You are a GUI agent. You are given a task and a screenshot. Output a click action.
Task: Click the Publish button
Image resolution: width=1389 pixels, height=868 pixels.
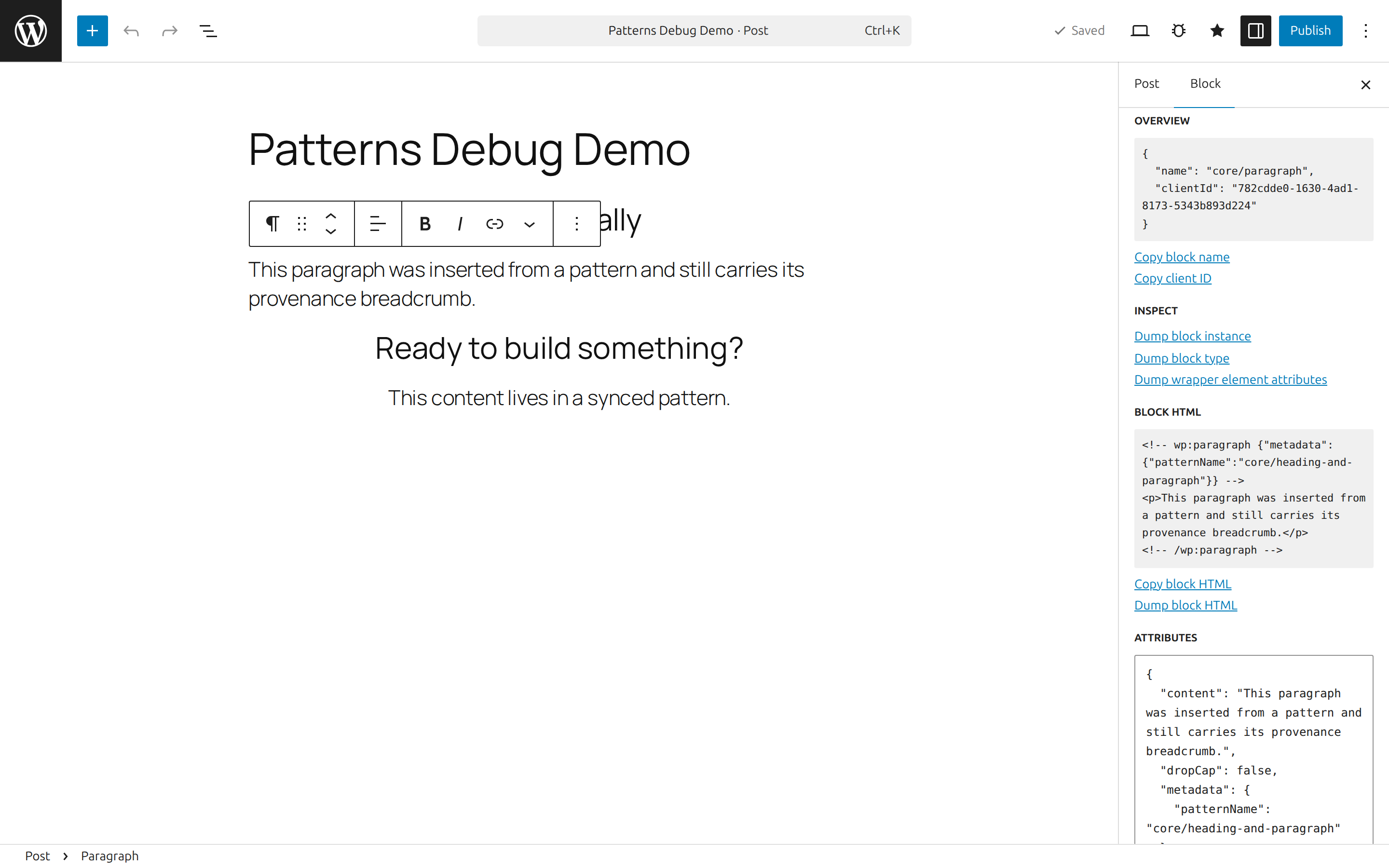[1310, 30]
